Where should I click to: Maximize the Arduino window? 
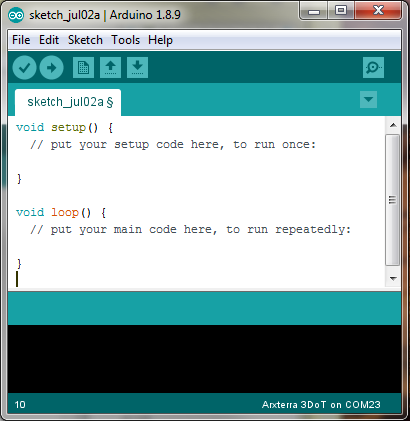click(x=341, y=11)
